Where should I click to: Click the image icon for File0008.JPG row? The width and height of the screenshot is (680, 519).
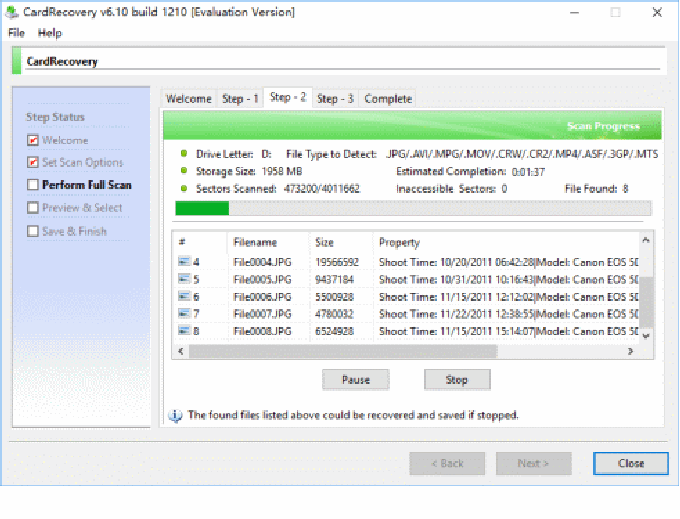(x=184, y=330)
